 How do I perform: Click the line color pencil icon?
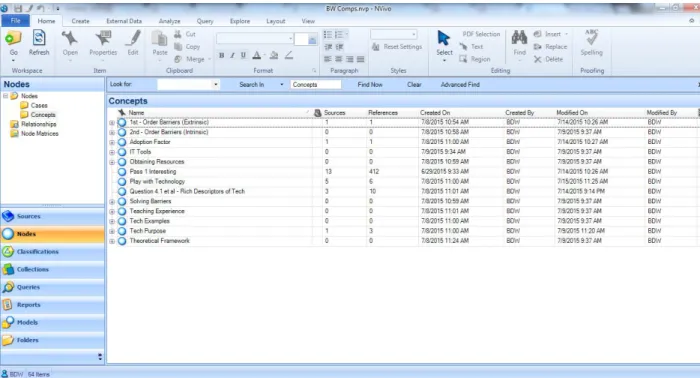(x=289, y=55)
